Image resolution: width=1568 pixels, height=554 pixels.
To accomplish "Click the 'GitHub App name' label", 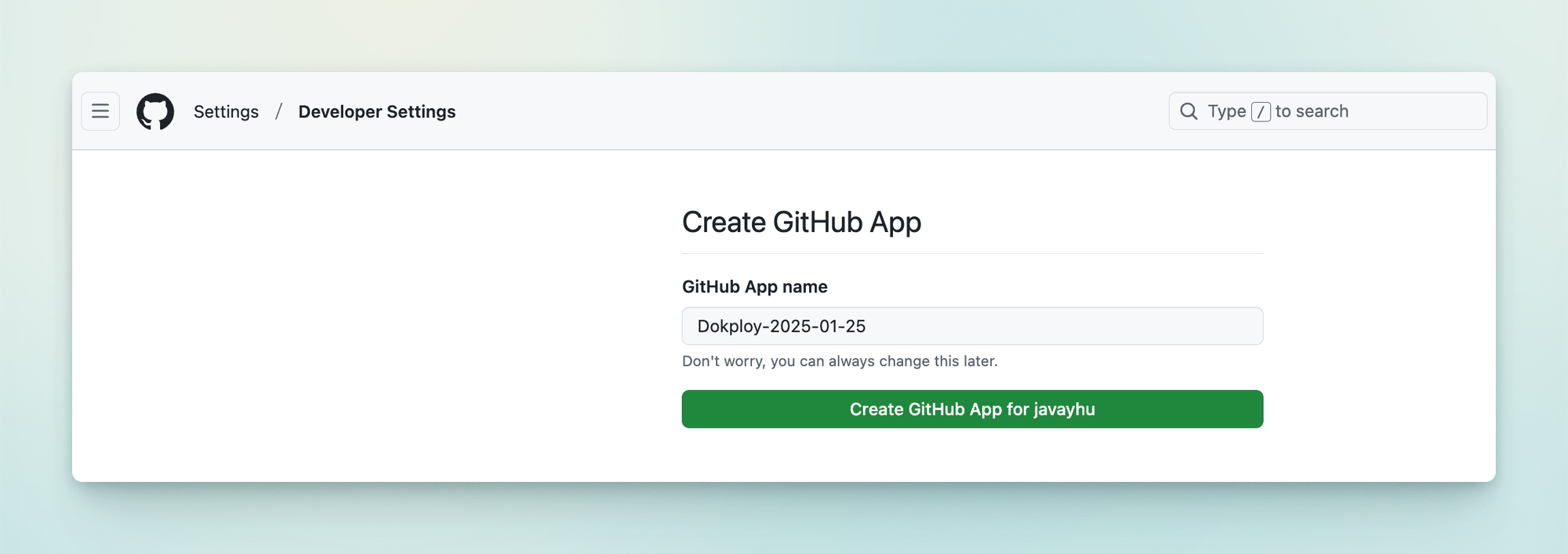I will pyautogui.click(x=754, y=287).
